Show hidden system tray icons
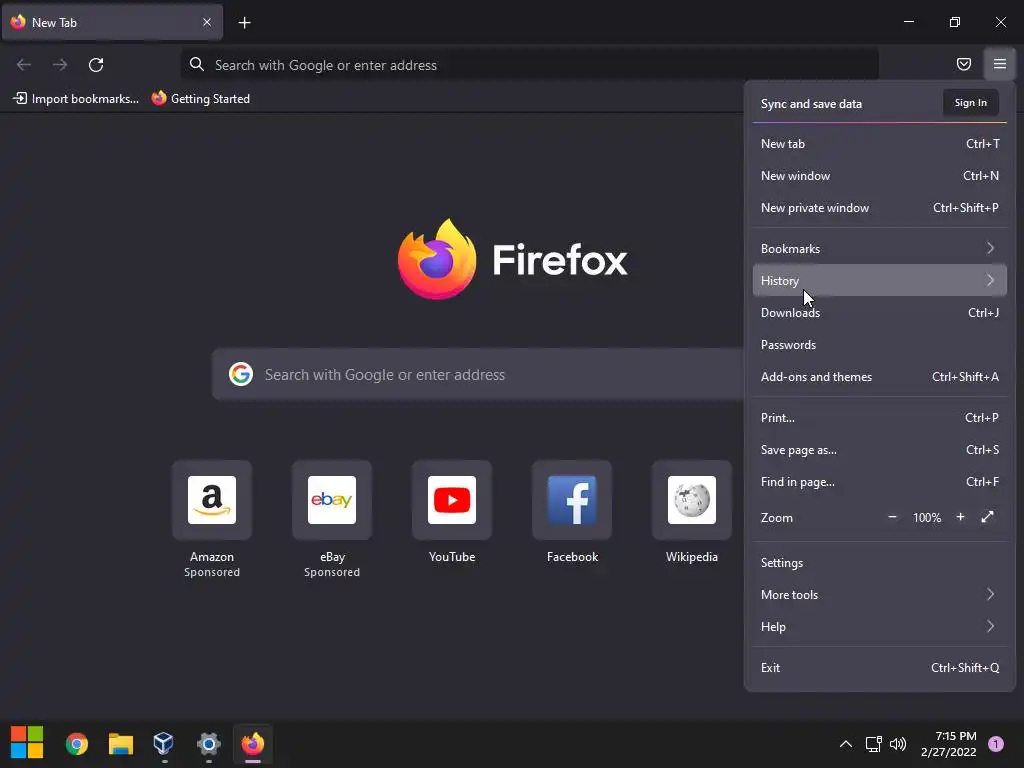Image resolution: width=1024 pixels, height=768 pixels. (845, 744)
